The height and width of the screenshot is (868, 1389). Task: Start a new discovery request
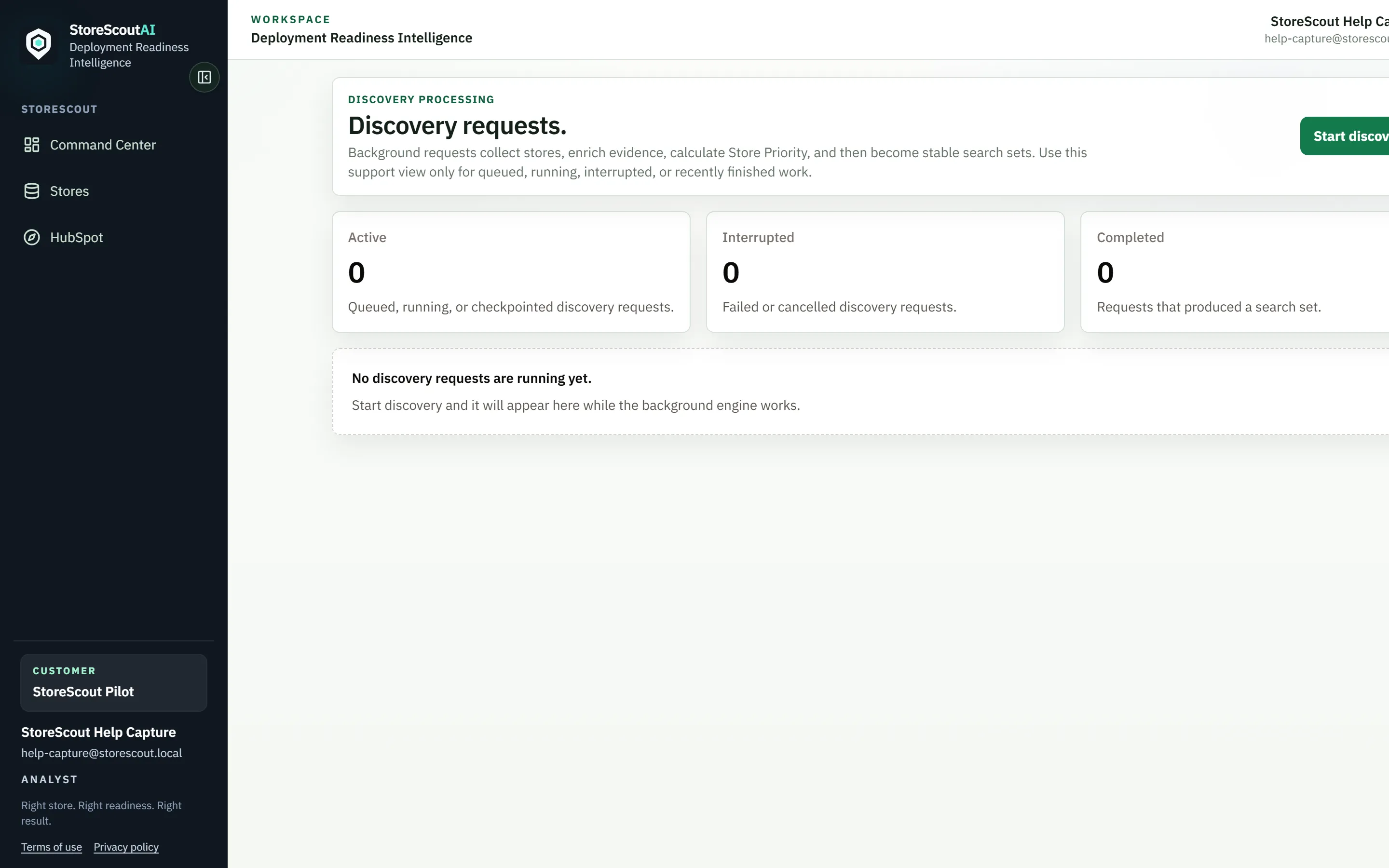[1345, 136]
